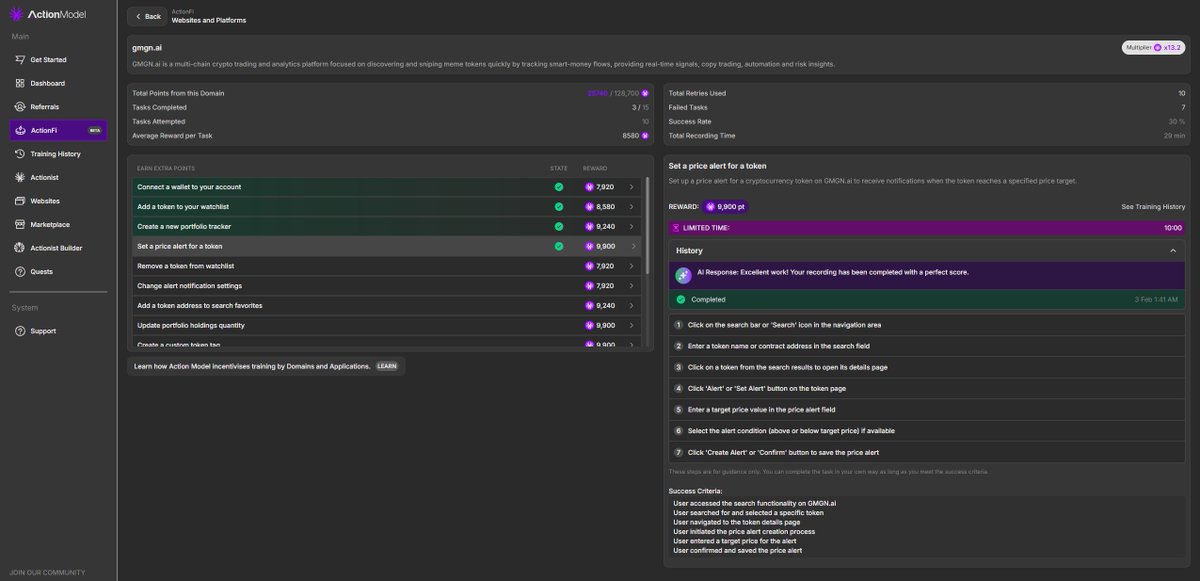Click JOIN OUR COMMUNITY at sidebar bottom
Screen dimensions: 1200x581
coord(48,573)
